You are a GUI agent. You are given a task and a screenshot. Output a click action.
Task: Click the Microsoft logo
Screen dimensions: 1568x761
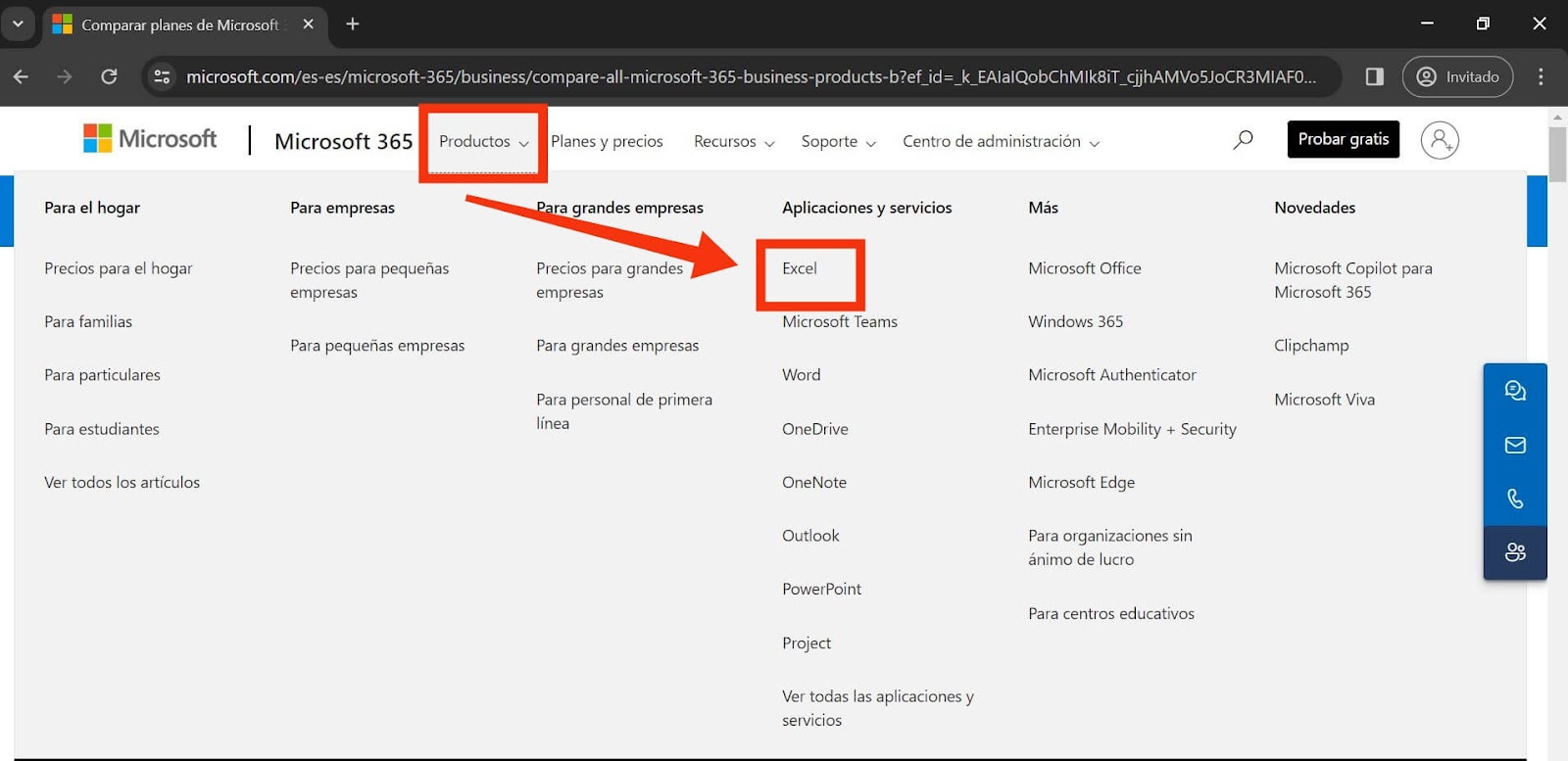(150, 139)
